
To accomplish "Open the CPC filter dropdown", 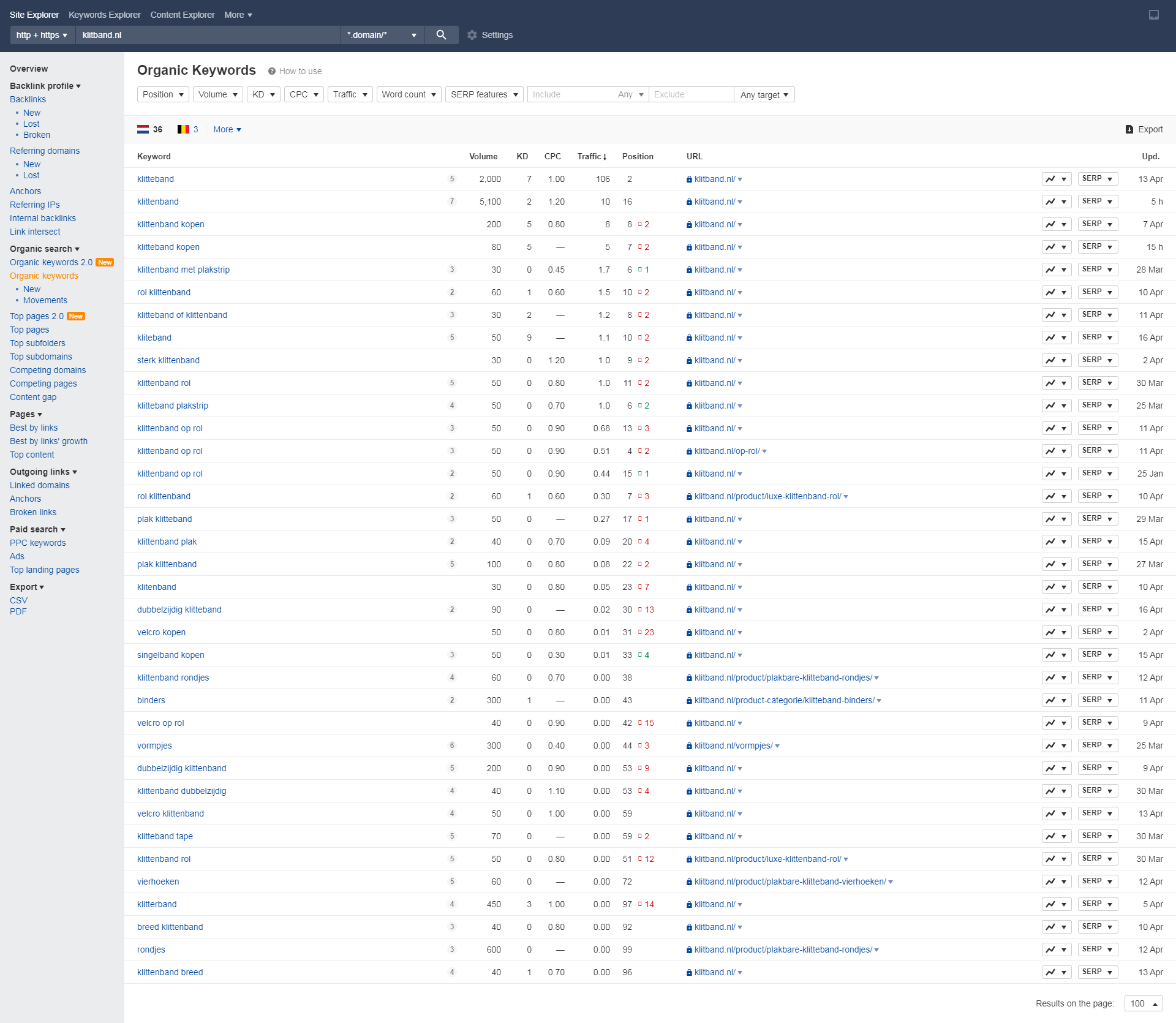I will (x=304, y=94).
